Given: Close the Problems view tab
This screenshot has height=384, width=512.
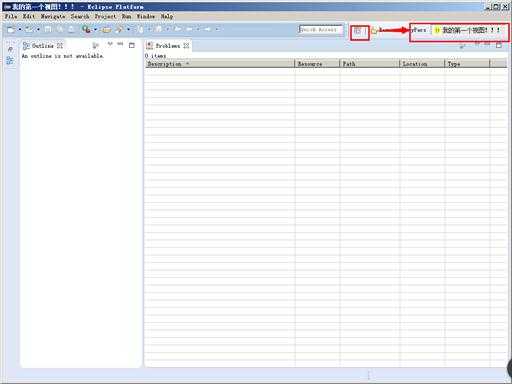Looking at the screenshot, I should (x=186, y=46).
